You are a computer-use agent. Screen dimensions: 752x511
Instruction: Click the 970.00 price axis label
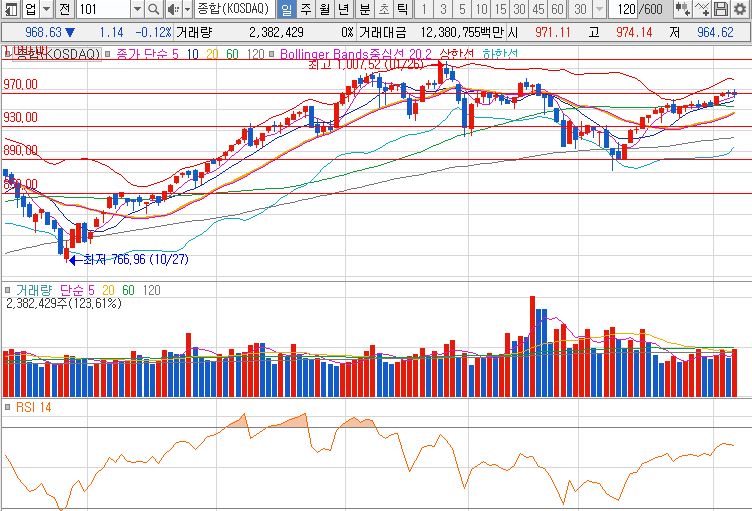pyautogui.click(x=20, y=84)
